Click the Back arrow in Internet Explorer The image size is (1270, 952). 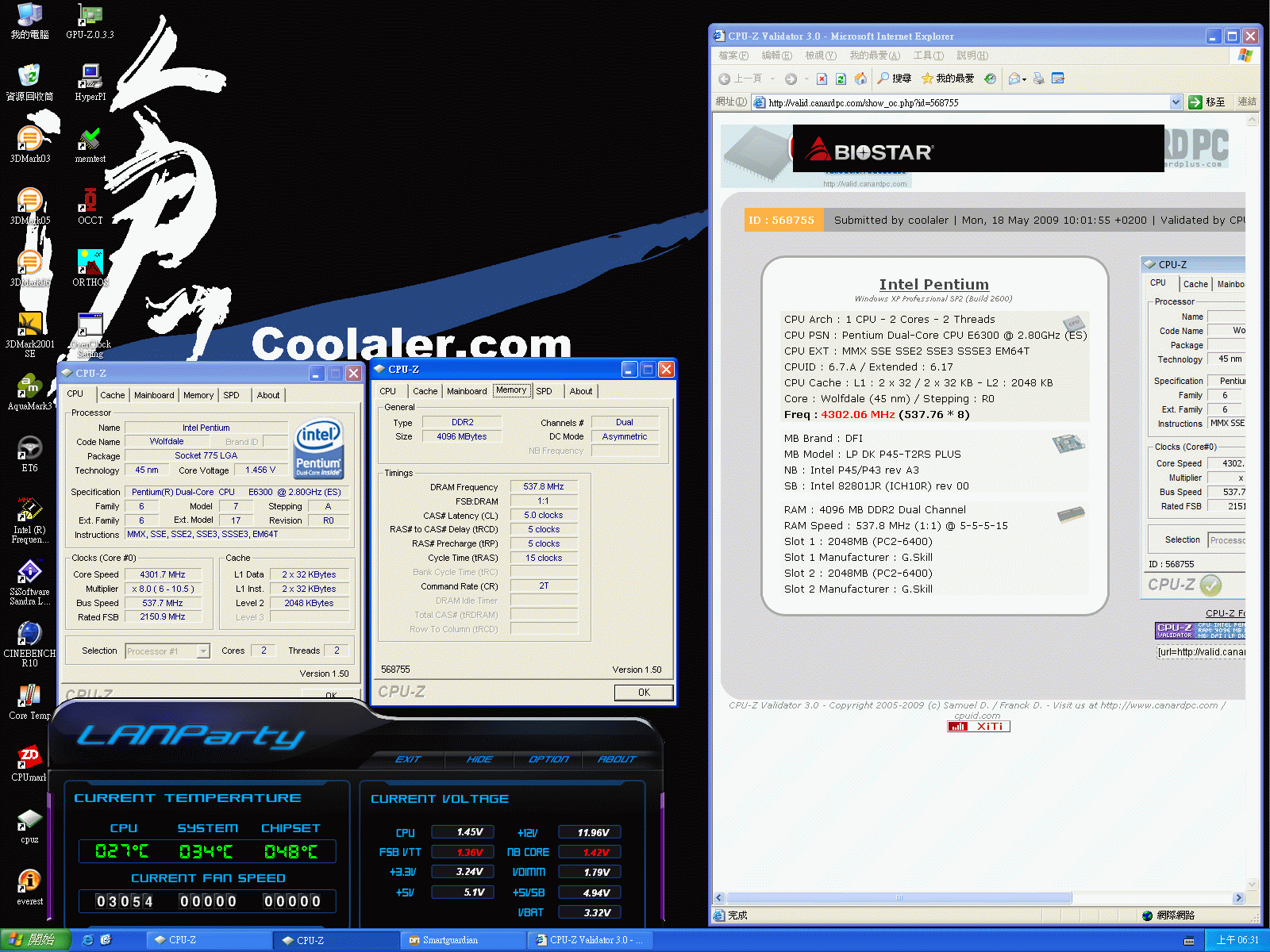coord(741,79)
